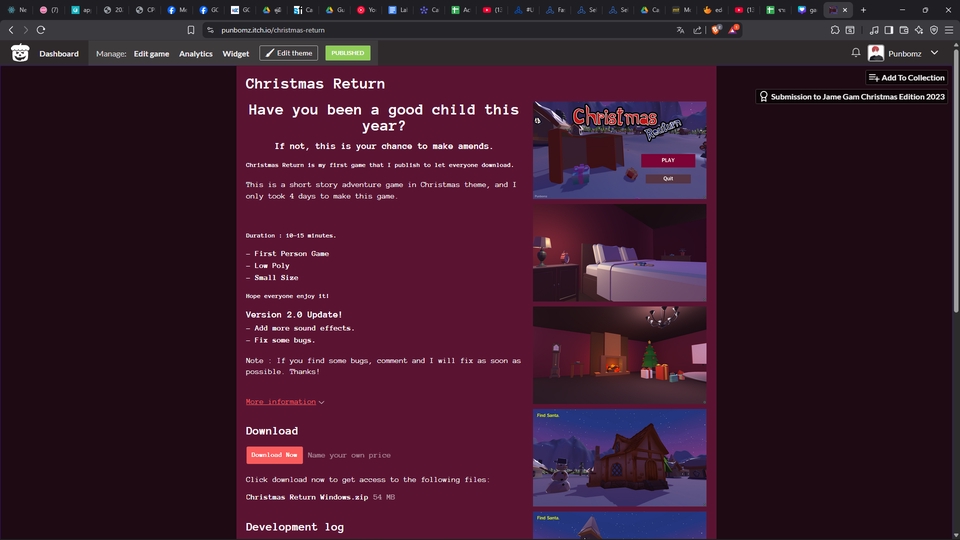The width and height of the screenshot is (960, 540).
Task: Open the browser extensions puzzle icon
Action: point(835,30)
